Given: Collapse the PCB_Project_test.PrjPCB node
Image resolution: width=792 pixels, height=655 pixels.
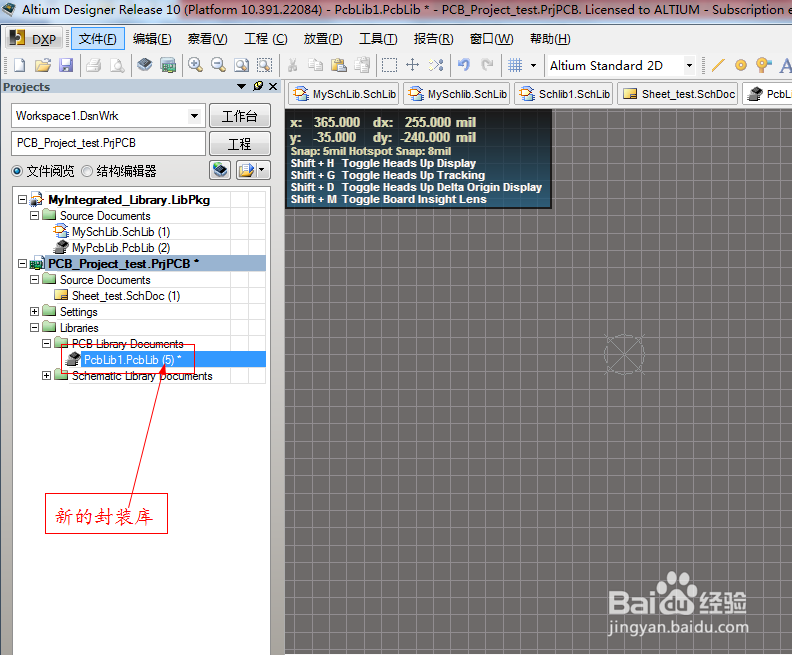Looking at the screenshot, I should [x=22, y=264].
